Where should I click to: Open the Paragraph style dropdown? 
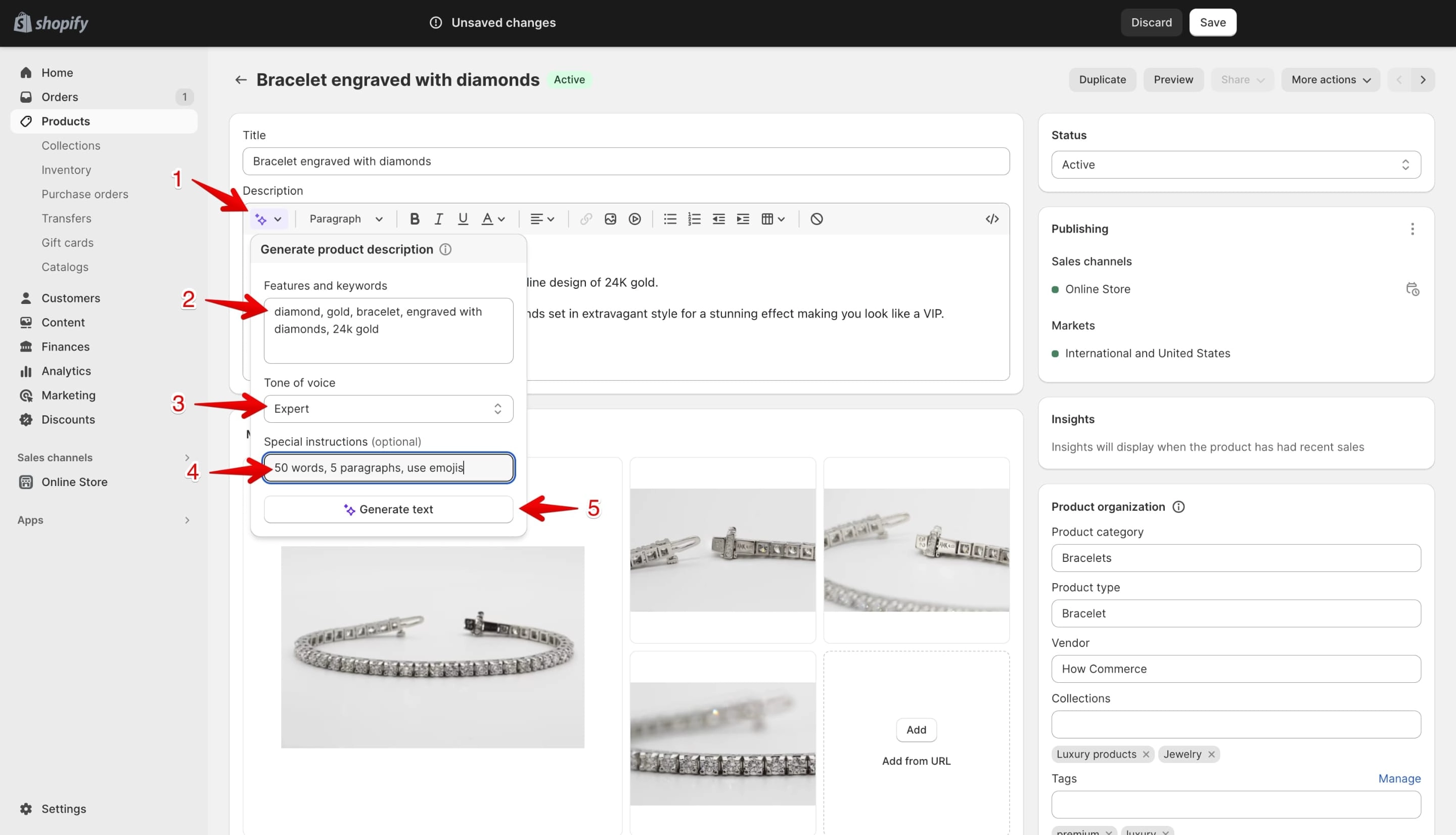tap(346, 219)
